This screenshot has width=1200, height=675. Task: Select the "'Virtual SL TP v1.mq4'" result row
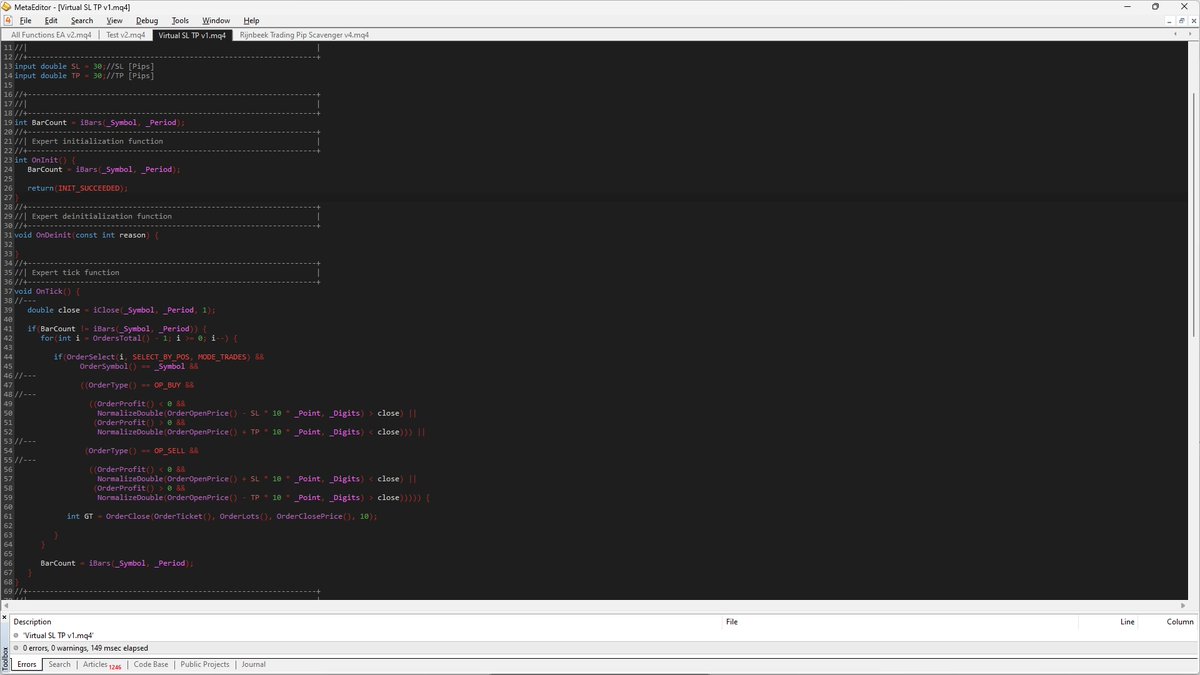pos(604,635)
